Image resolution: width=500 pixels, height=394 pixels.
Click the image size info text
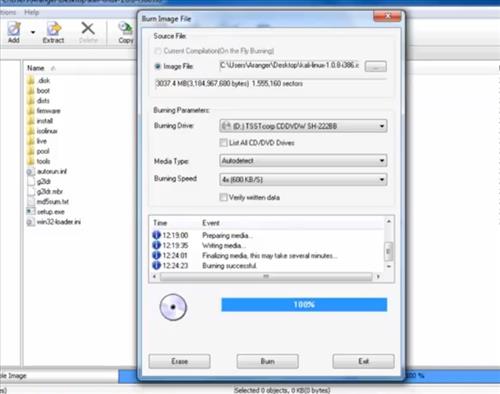tap(229, 83)
